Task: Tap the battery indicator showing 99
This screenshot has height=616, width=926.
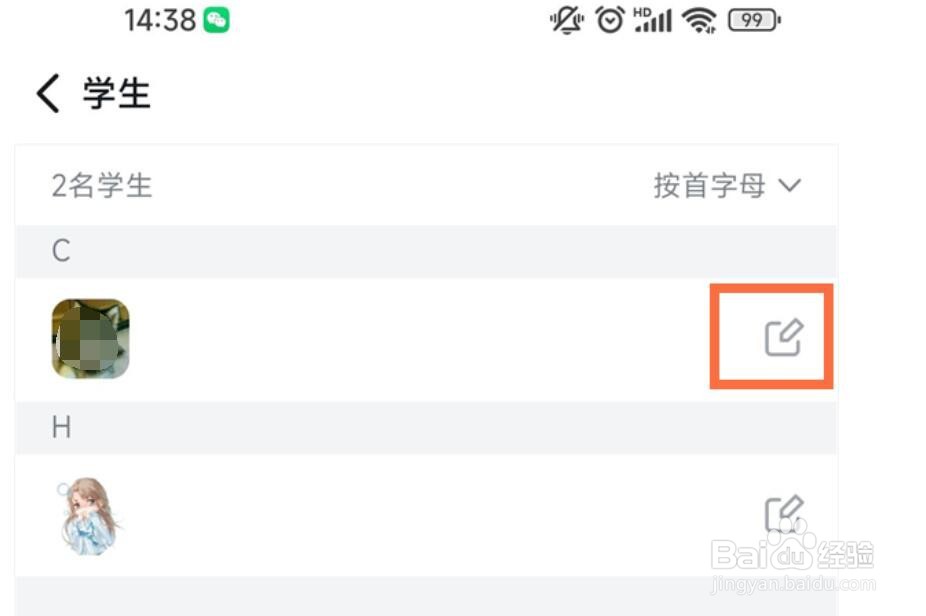Action: click(x=754, y=20)
